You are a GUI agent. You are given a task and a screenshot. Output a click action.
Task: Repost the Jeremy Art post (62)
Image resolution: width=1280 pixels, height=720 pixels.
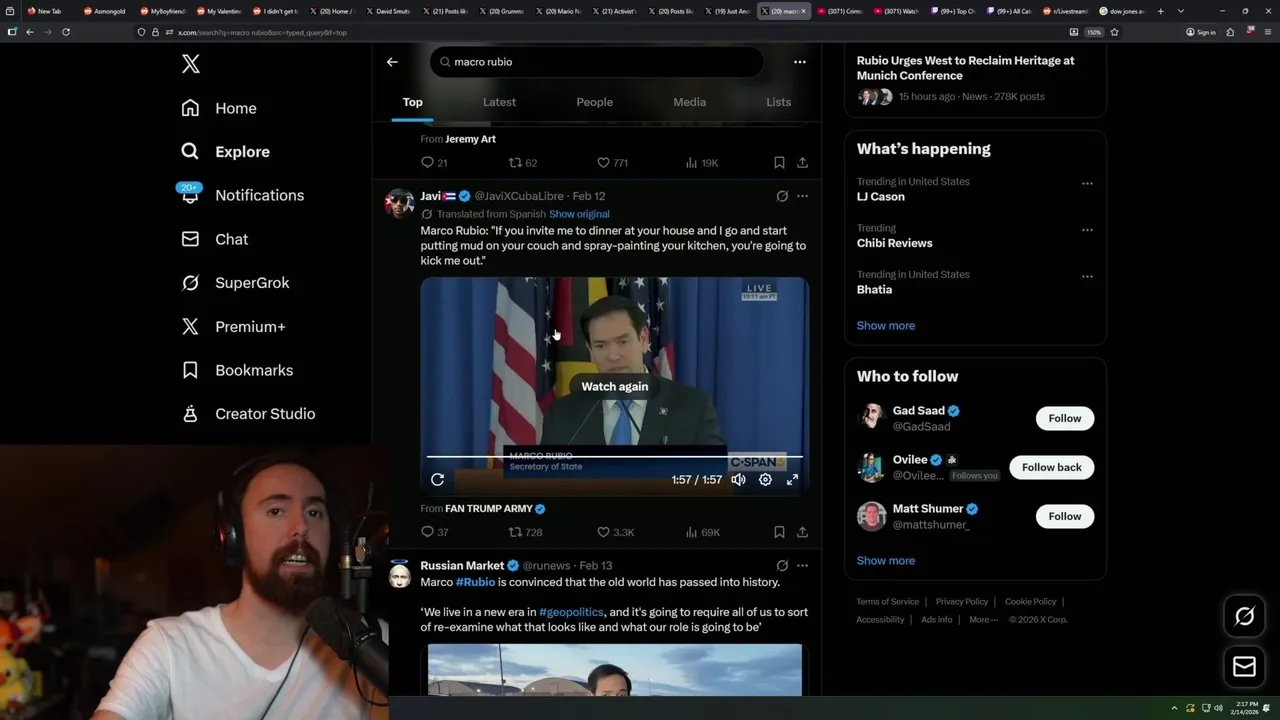tap(523, 162)
